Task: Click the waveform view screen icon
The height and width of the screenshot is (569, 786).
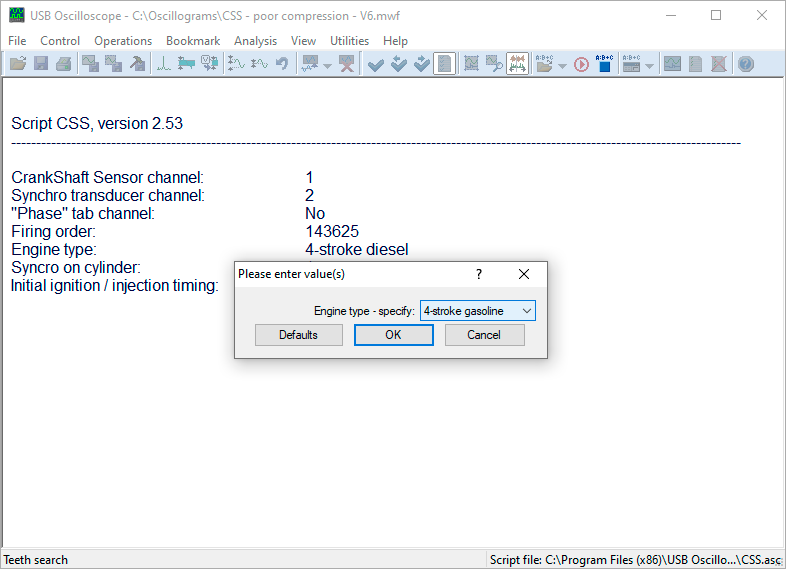Action: 672,64
